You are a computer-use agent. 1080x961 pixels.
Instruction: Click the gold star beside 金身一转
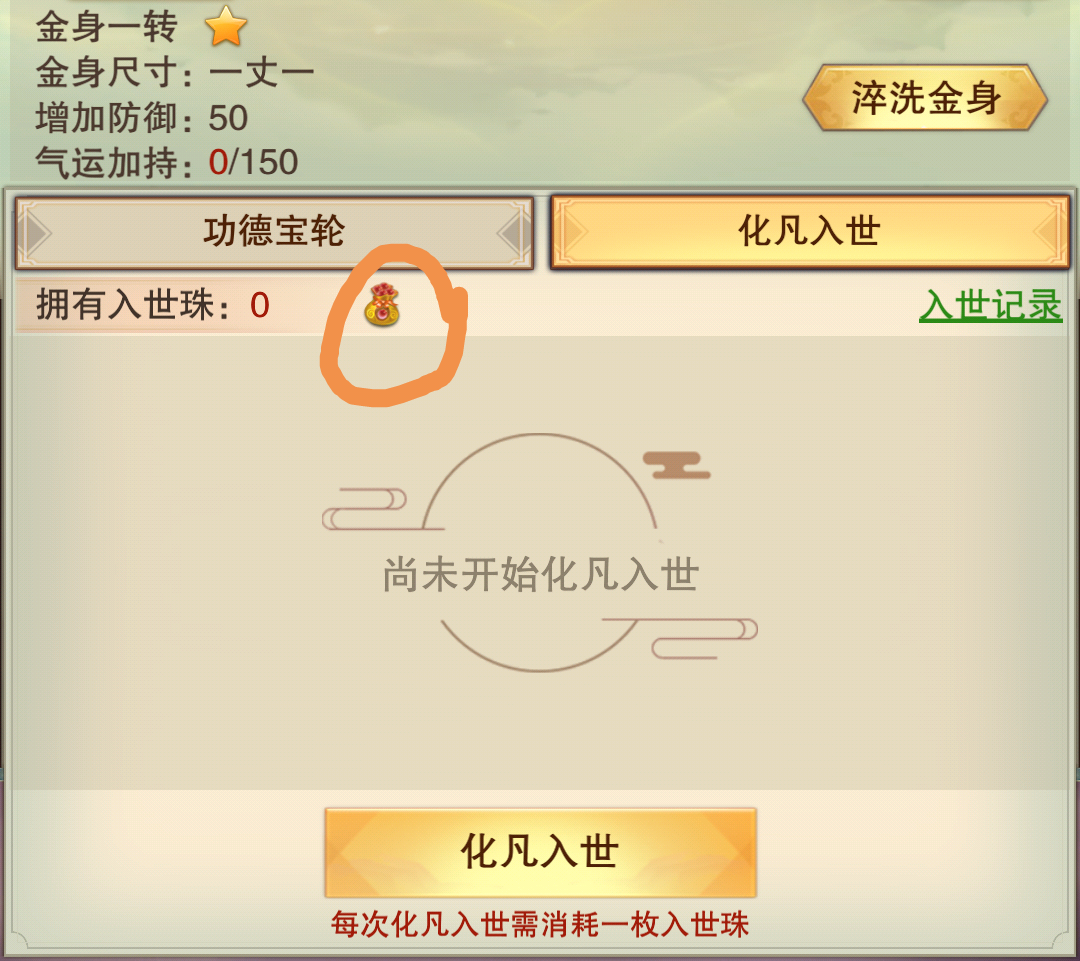click(226, 27)
